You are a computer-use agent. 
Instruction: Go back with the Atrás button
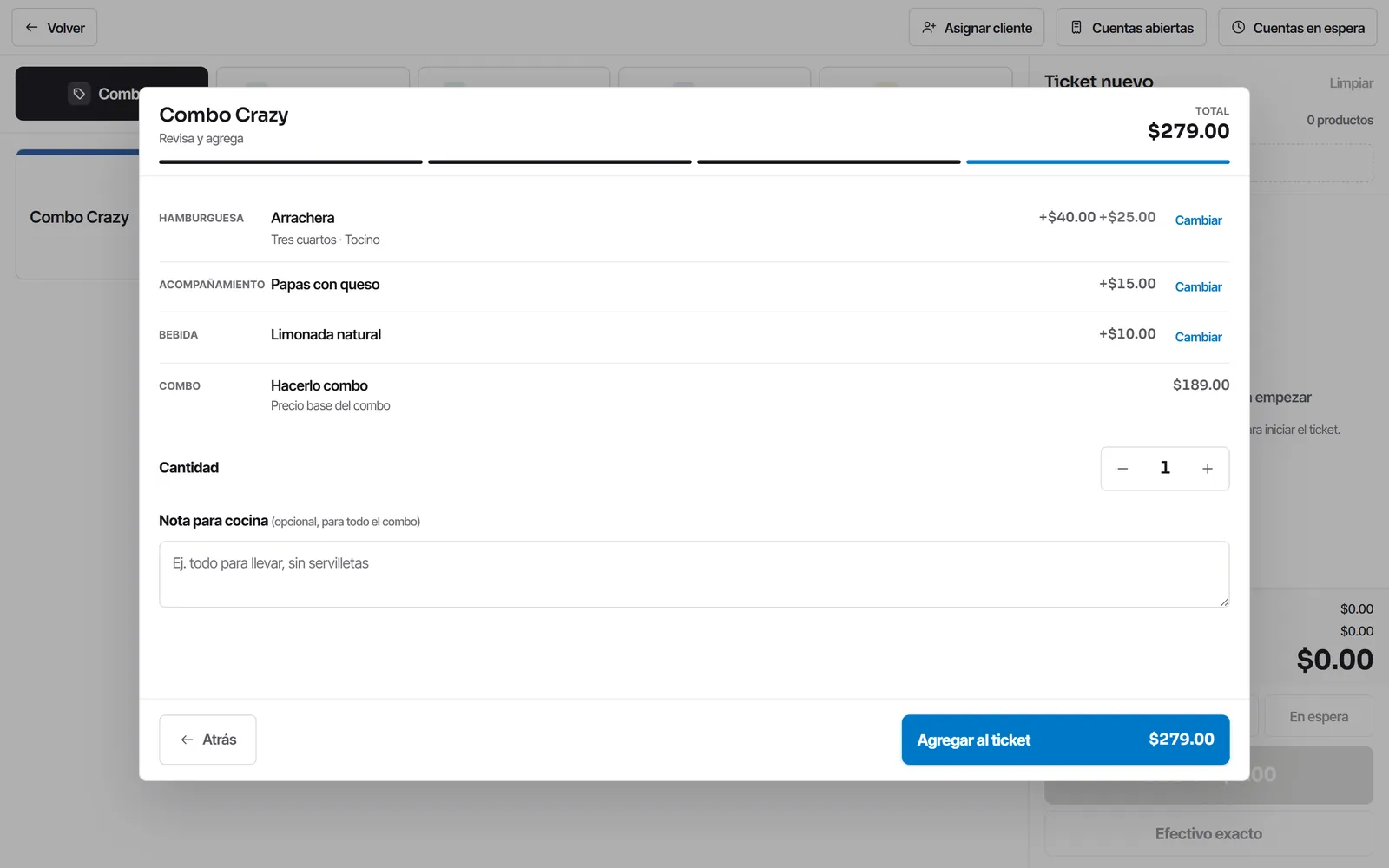click(x=207, y=740)
